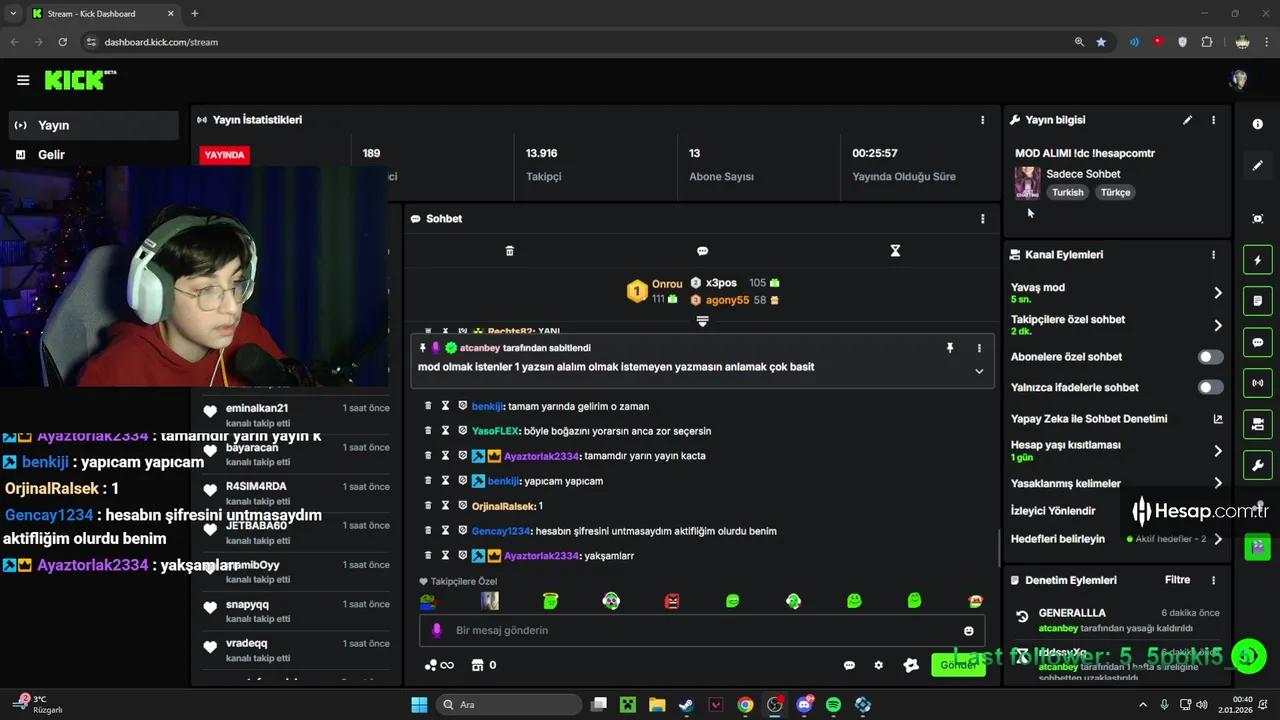1280x720 pixels.
Task: Reload the page in Chrome
Action: [62, 42]
